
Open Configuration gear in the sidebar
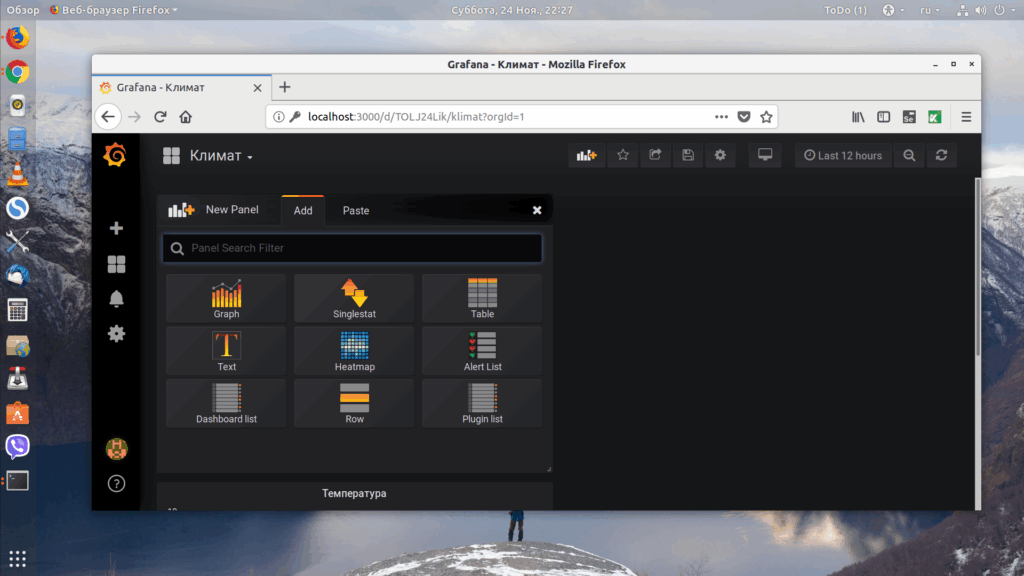pyautogui.click(x=116, y=334)
